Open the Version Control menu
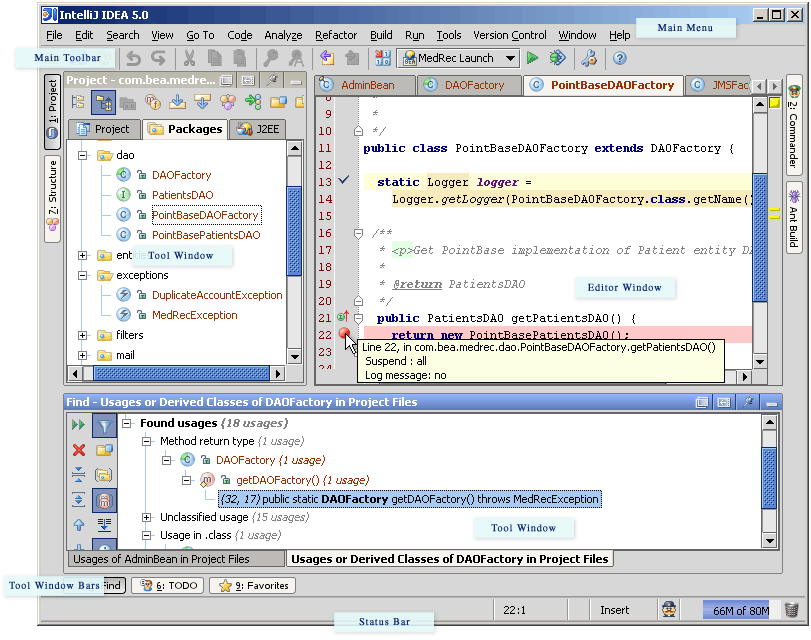 click(509, 35)
